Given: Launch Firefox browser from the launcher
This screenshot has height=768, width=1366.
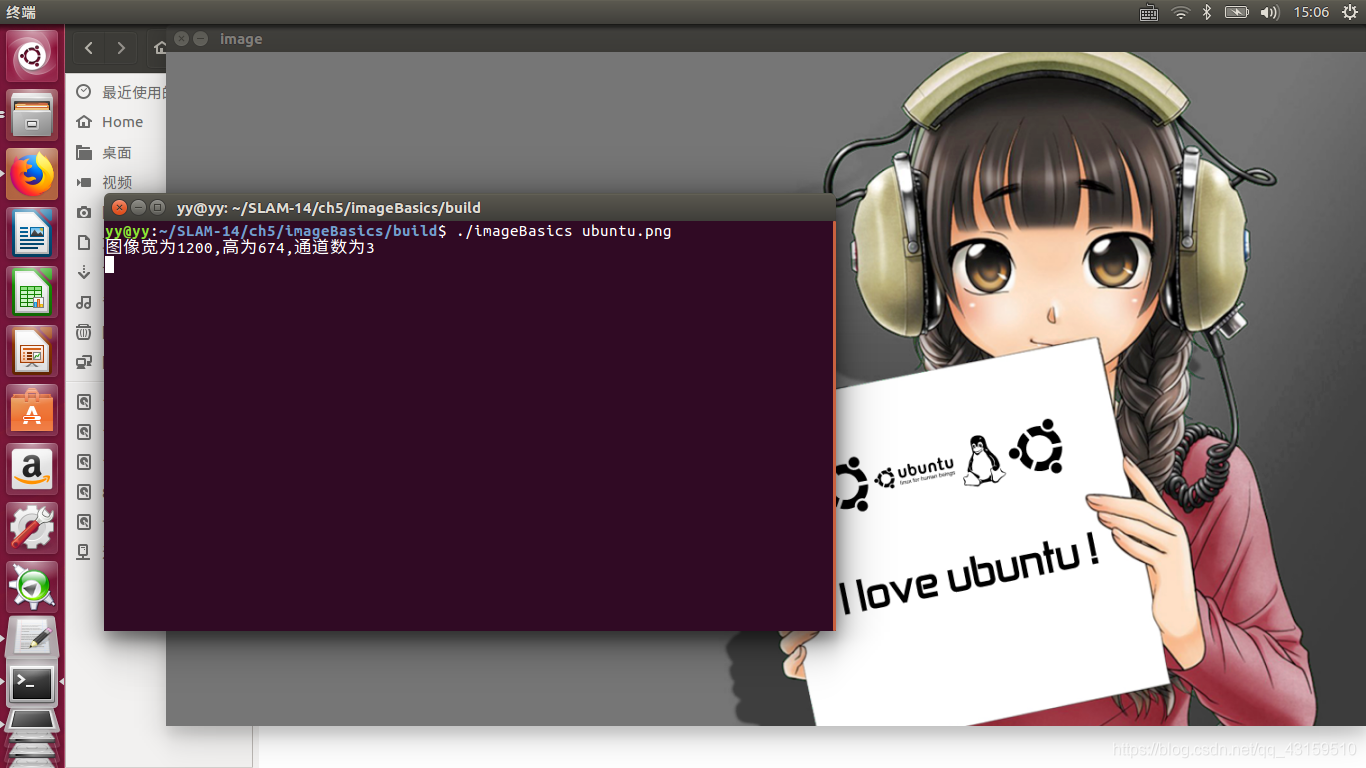Looking at the screenshot, I should (x=33, y=174).
